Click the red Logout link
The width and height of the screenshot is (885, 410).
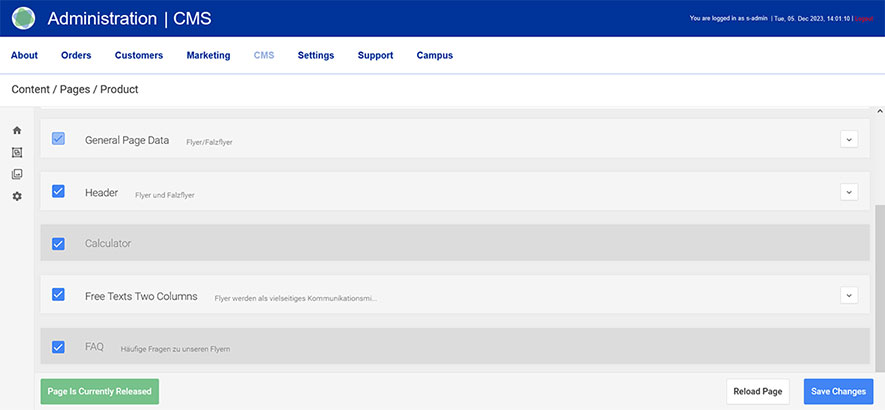point(864,19)
